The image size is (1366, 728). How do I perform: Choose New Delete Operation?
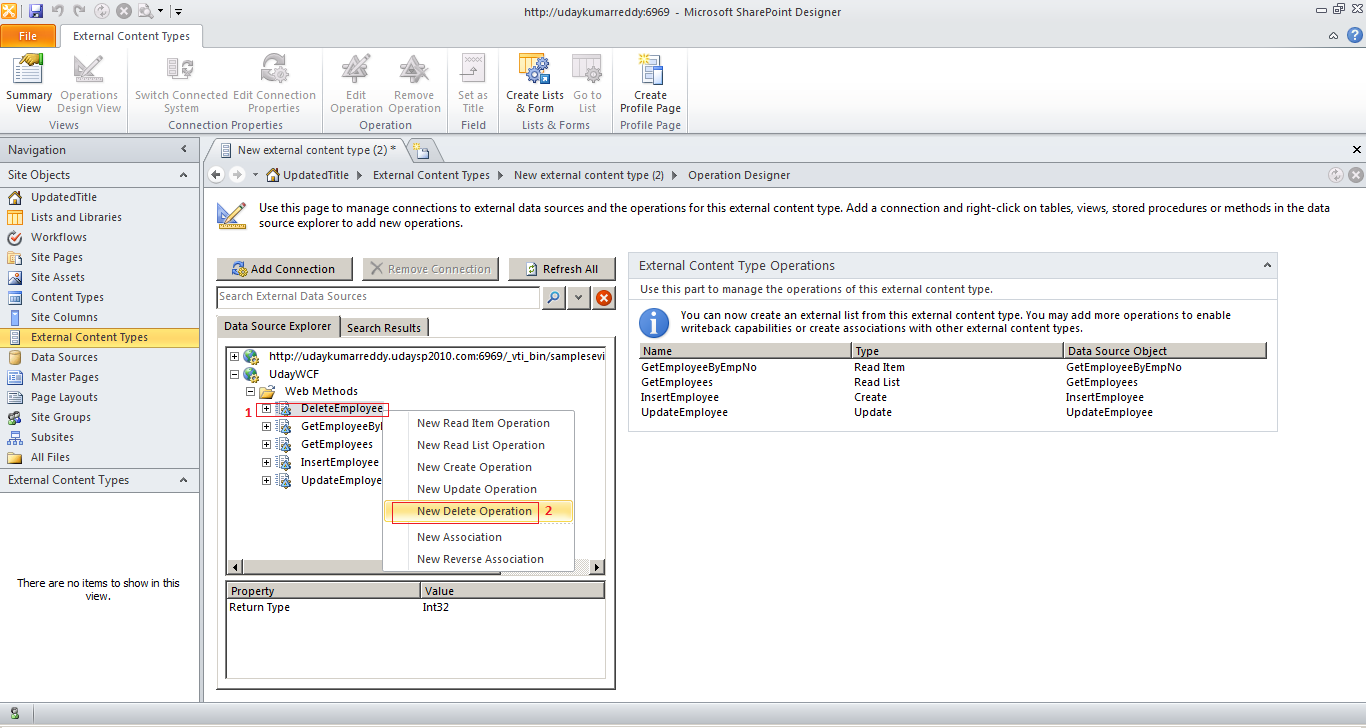[479, 511]
